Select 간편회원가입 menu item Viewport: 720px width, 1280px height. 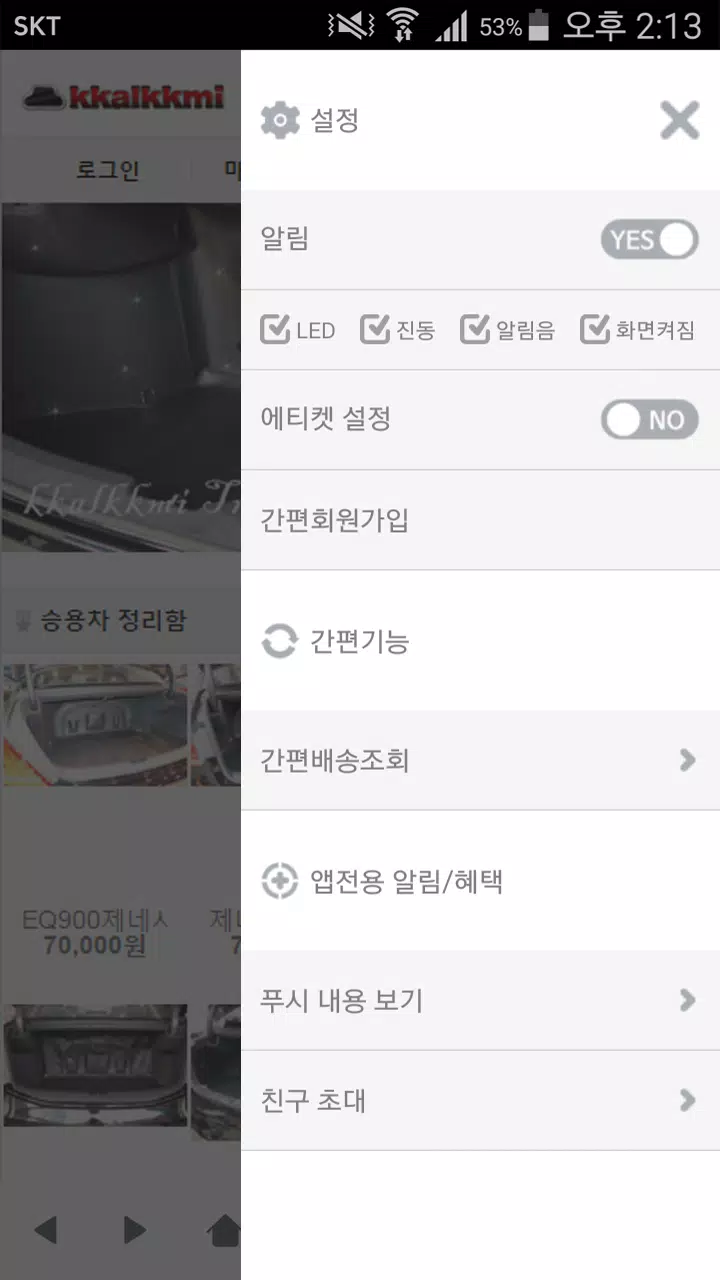(x=480, y=520)
